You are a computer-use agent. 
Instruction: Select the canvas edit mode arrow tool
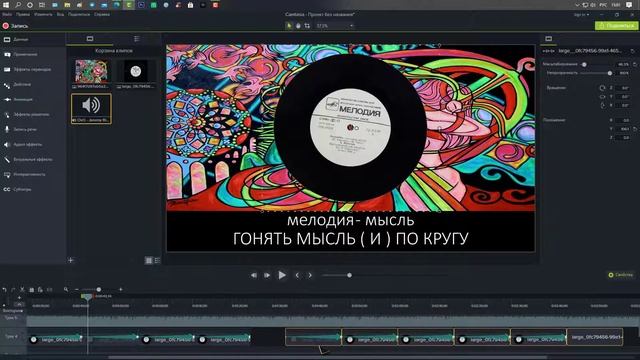pyautogui.click(x=289, y=26)
